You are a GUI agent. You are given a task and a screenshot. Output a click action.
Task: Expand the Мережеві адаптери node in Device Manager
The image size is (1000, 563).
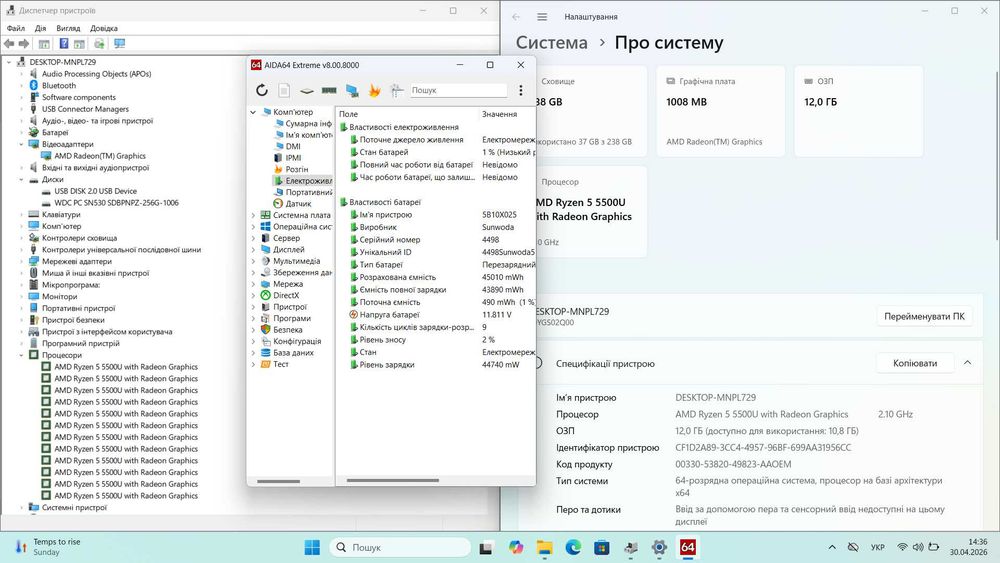(x=21, y=261)
